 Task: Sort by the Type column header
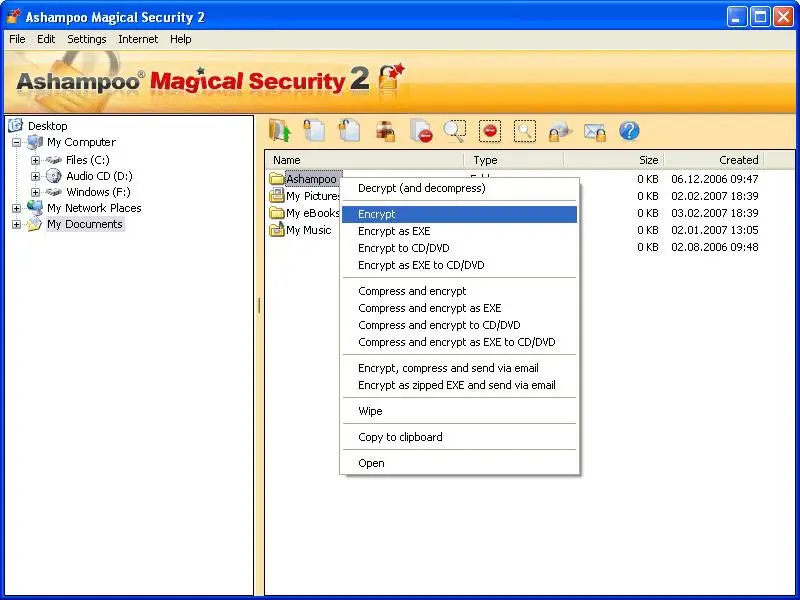[514, 160]
